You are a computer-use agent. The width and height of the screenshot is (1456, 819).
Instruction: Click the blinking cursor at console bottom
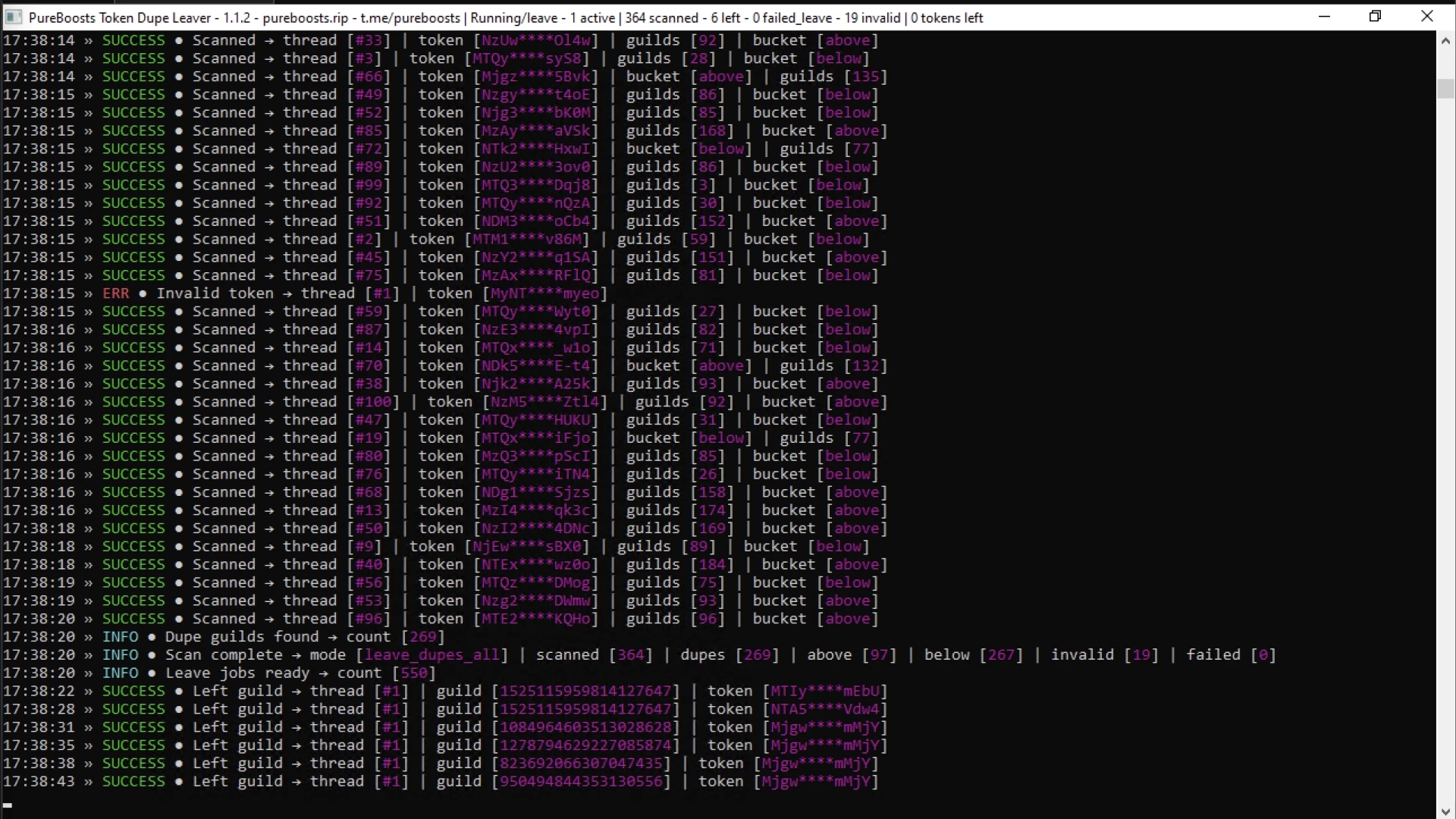pyautogui.click(x=8, y=805)
